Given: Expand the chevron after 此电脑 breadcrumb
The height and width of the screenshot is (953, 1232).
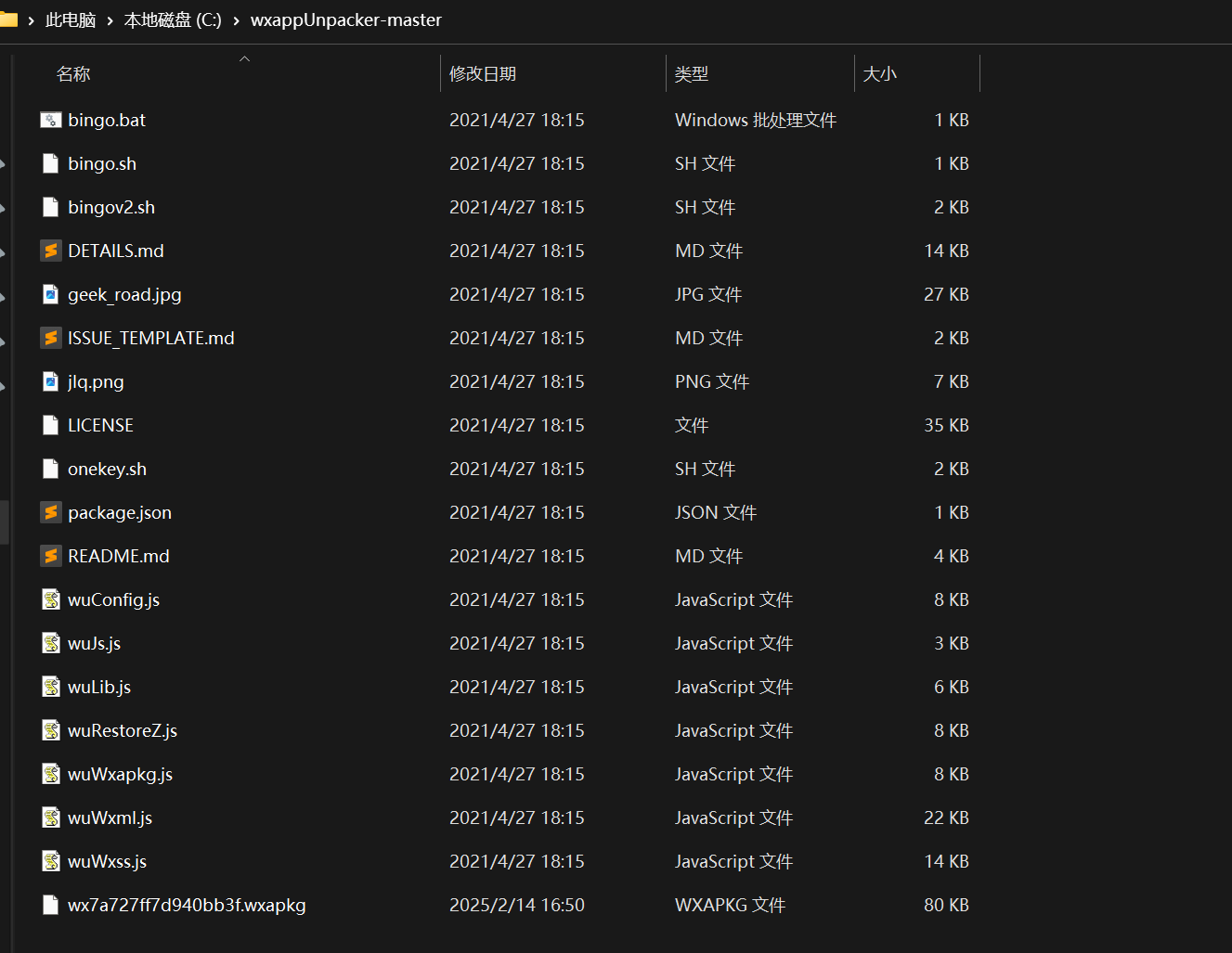Looking at the screenshot, I should (110, 20).
